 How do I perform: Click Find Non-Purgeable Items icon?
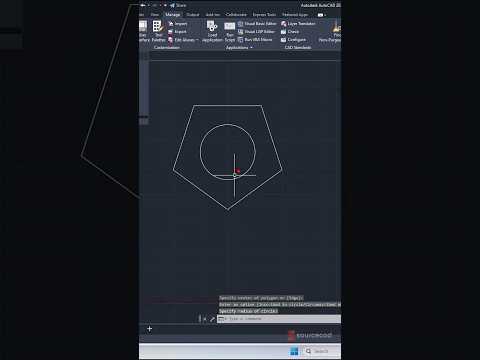(336, 27)
